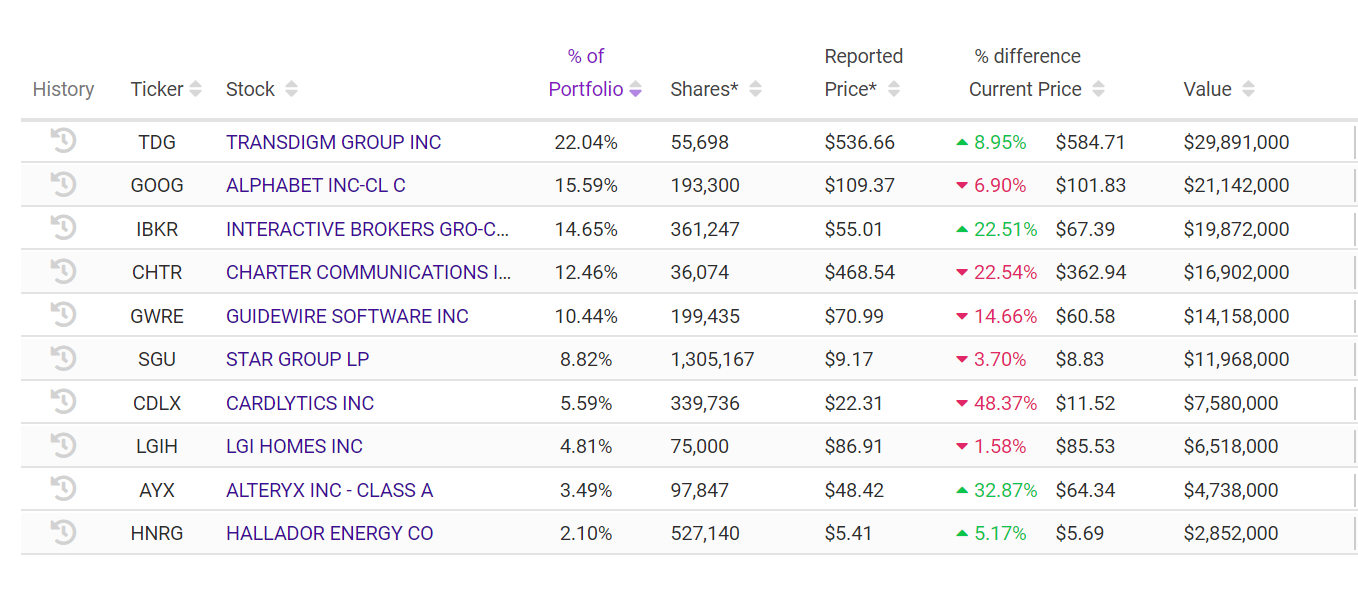1358x598 pixels.
Task: Click the 22.54% loss indicator
Action: click(996, 272)
